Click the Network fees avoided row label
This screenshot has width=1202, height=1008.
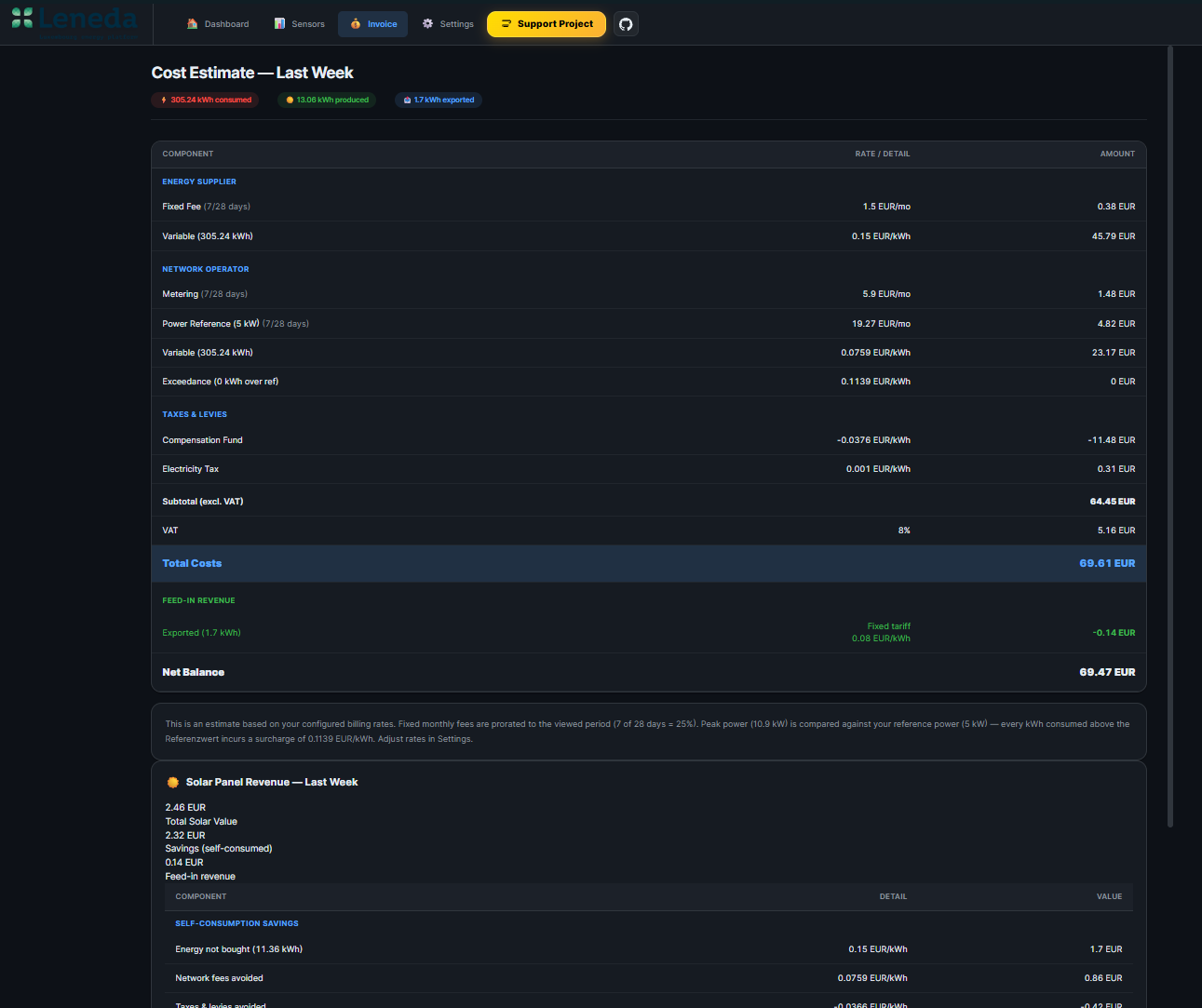click(x=219, y=978)
